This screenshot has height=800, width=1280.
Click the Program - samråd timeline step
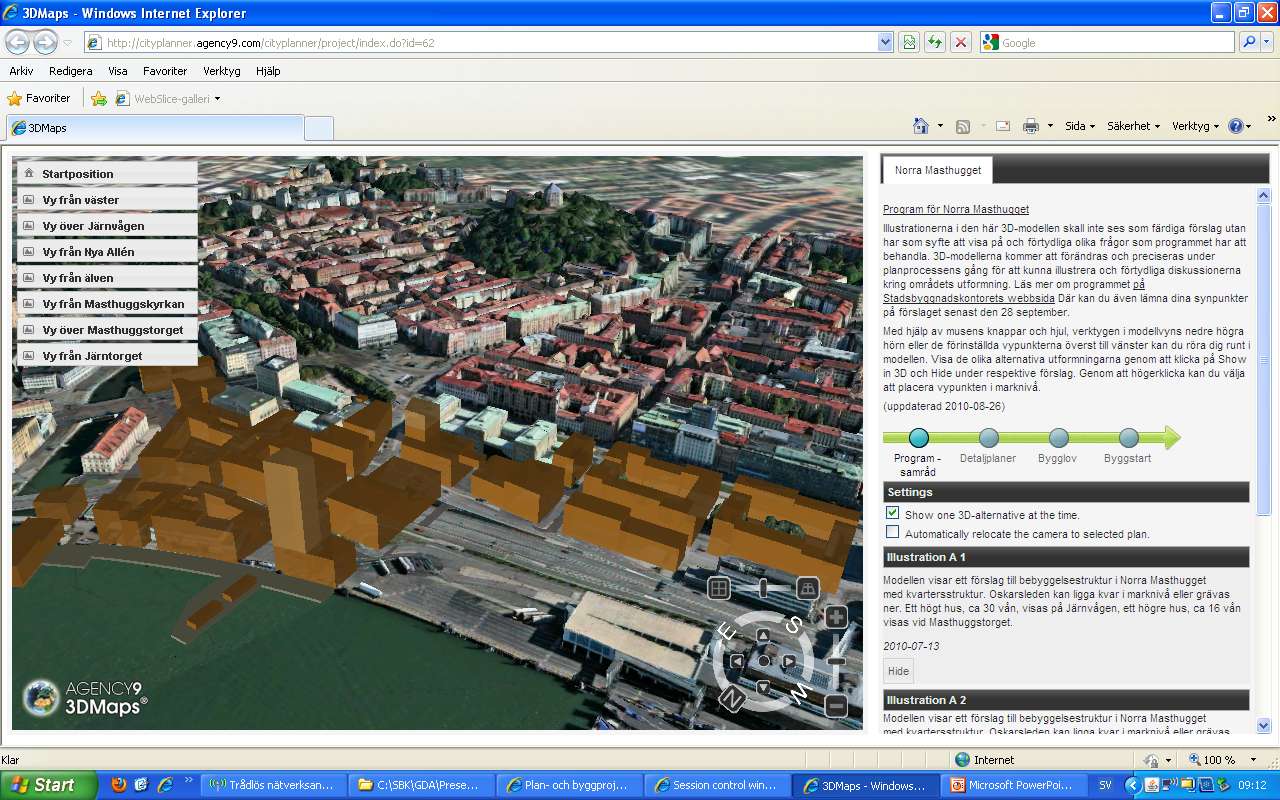click(x=918, y=437)
